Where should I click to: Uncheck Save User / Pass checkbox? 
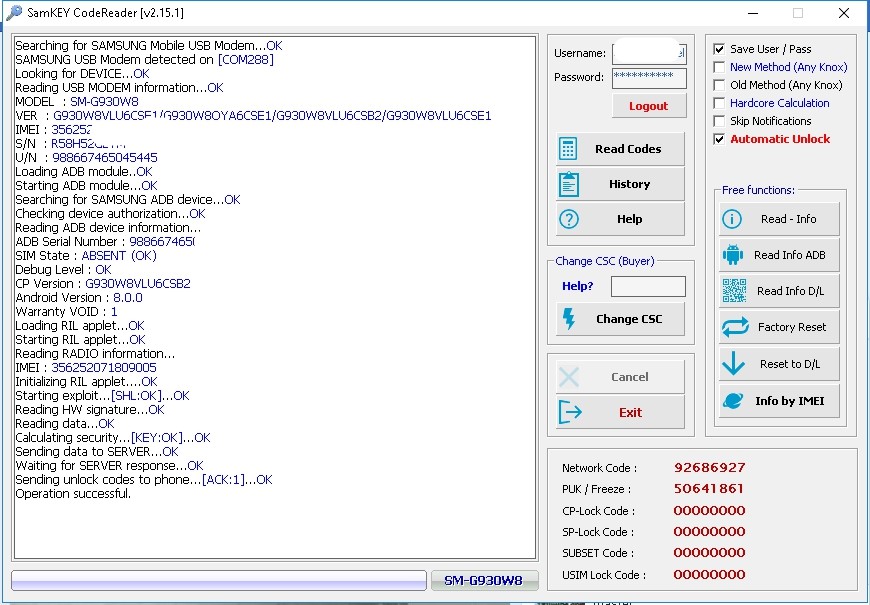(x=719, y=49)
